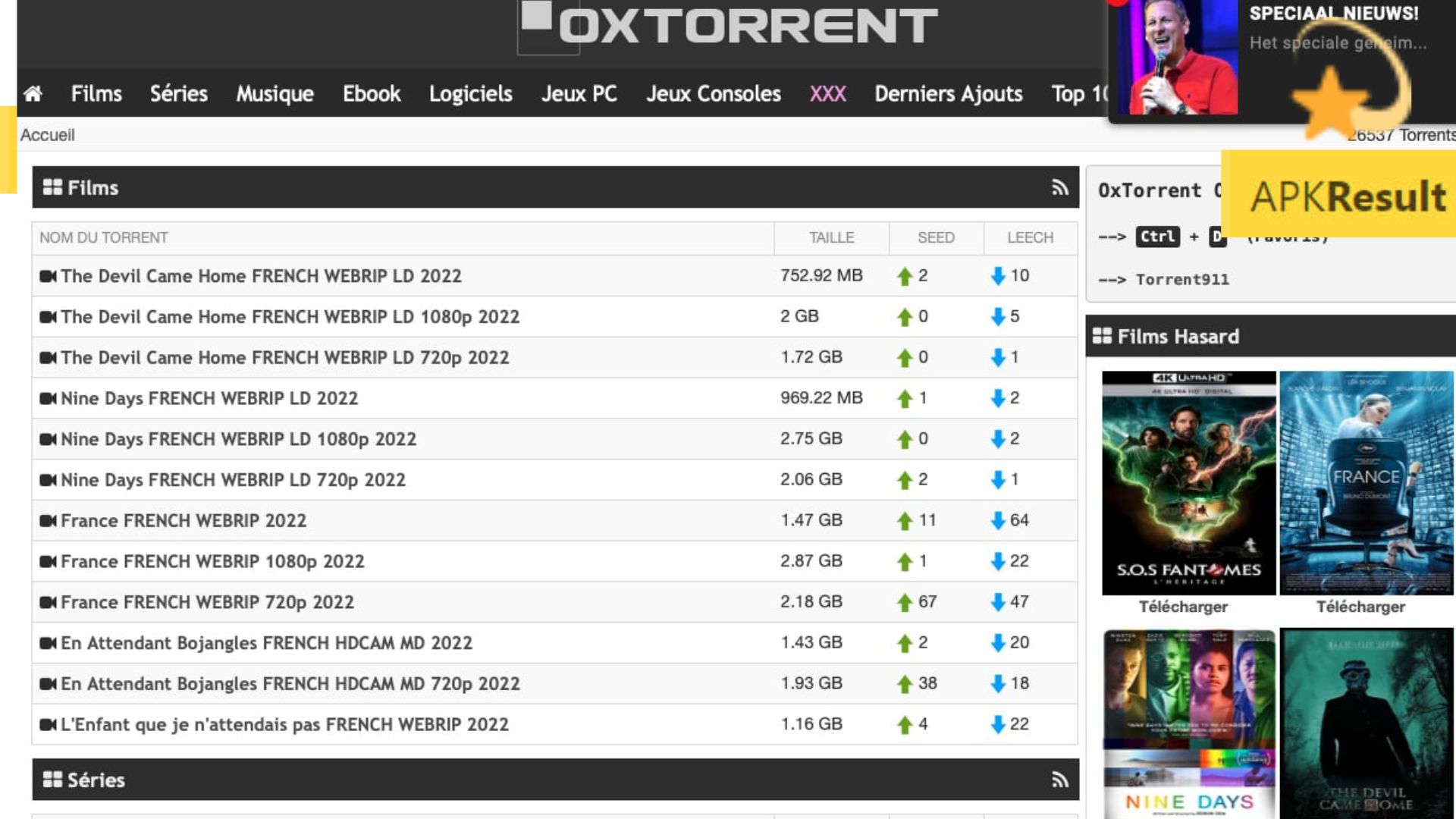Open the Films RSS feed icon
This screenshot has height=819, width=1456.
click(x=1059, y=187)
